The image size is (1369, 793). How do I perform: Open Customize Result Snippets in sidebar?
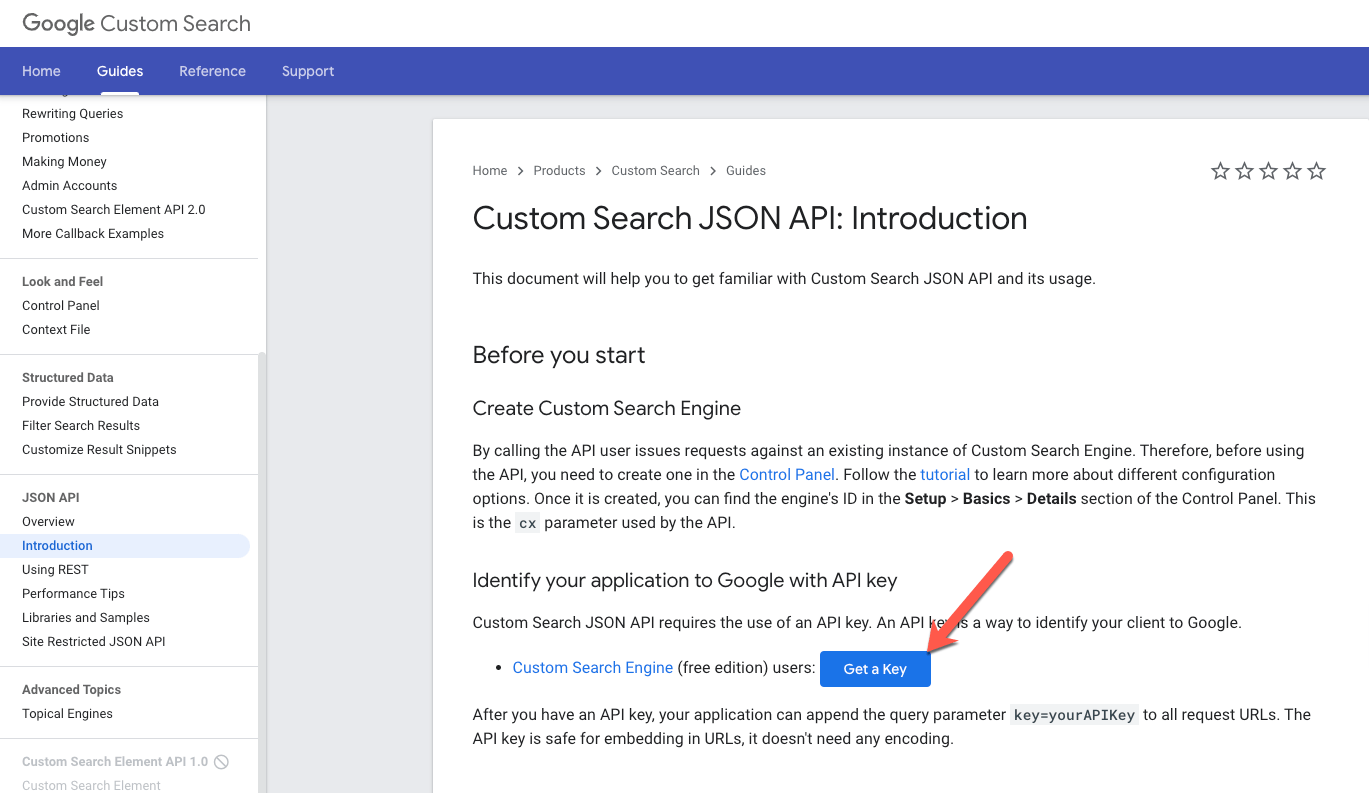click(99, 450)
